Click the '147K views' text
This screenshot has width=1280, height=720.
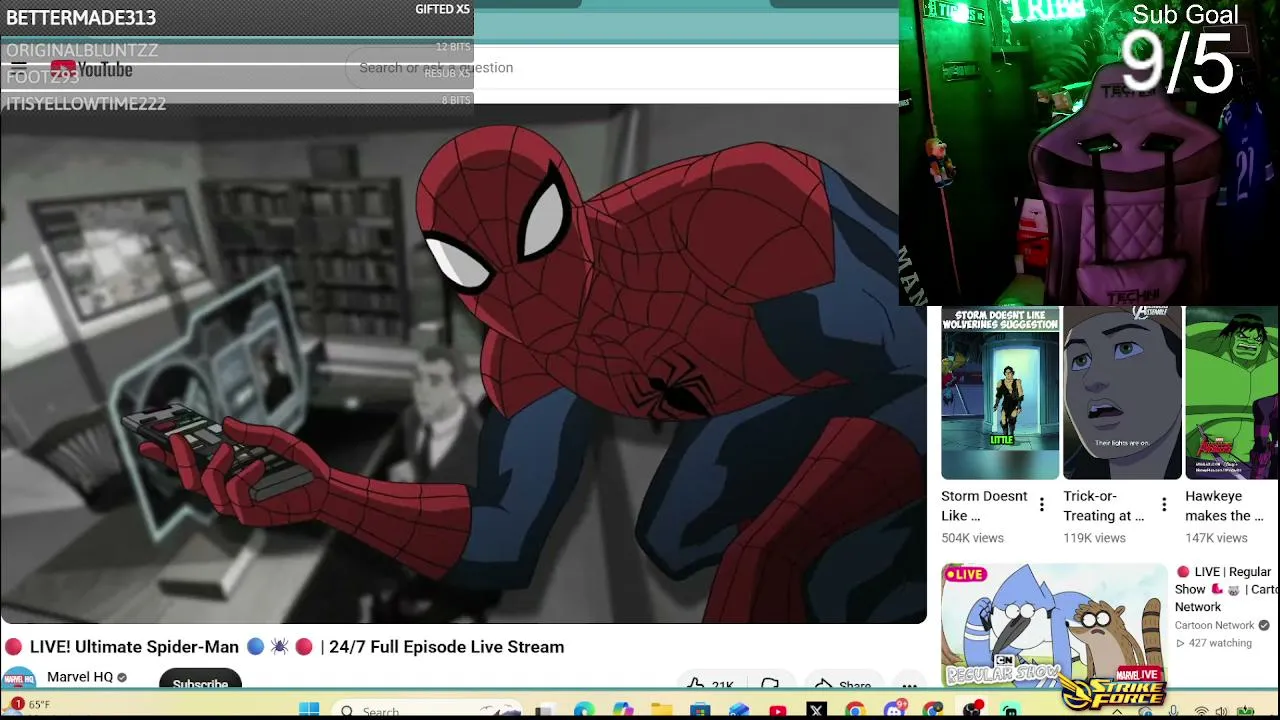coord(1216,538)
